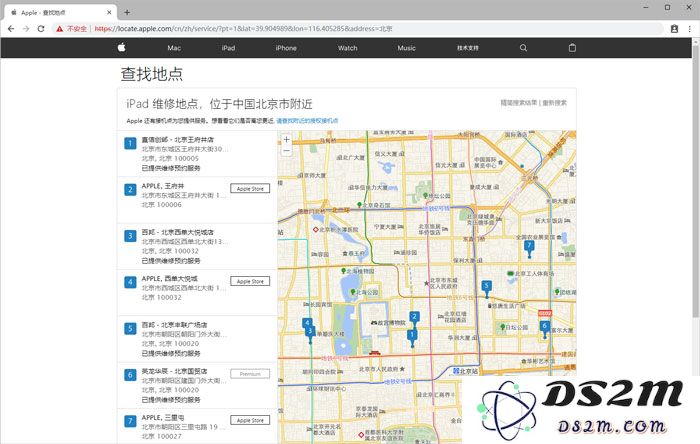The image size is (700, 444).
Task: Click the not-secure warning triangle icon
Action: [59, 29]
